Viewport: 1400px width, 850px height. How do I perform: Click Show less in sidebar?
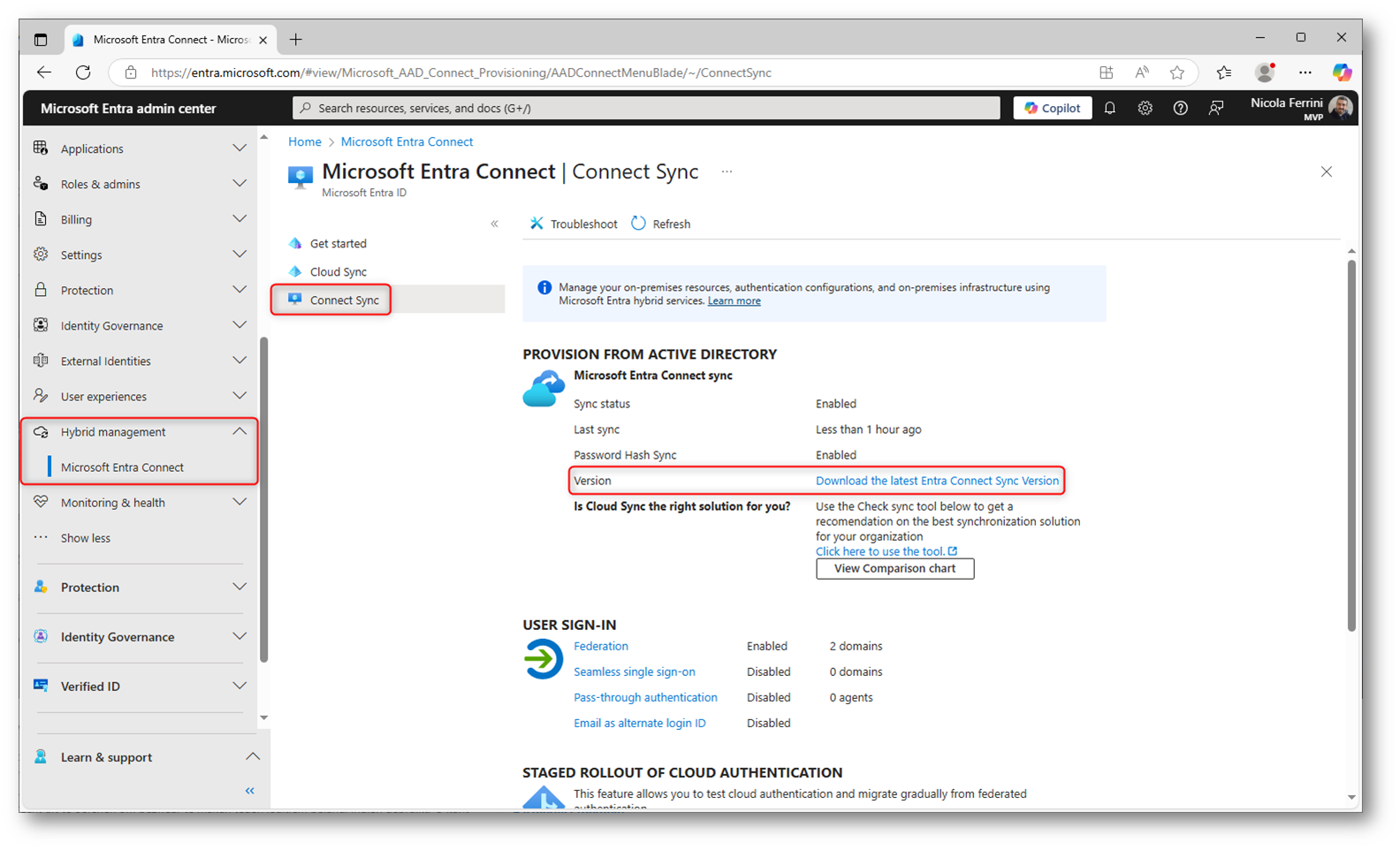85,537
